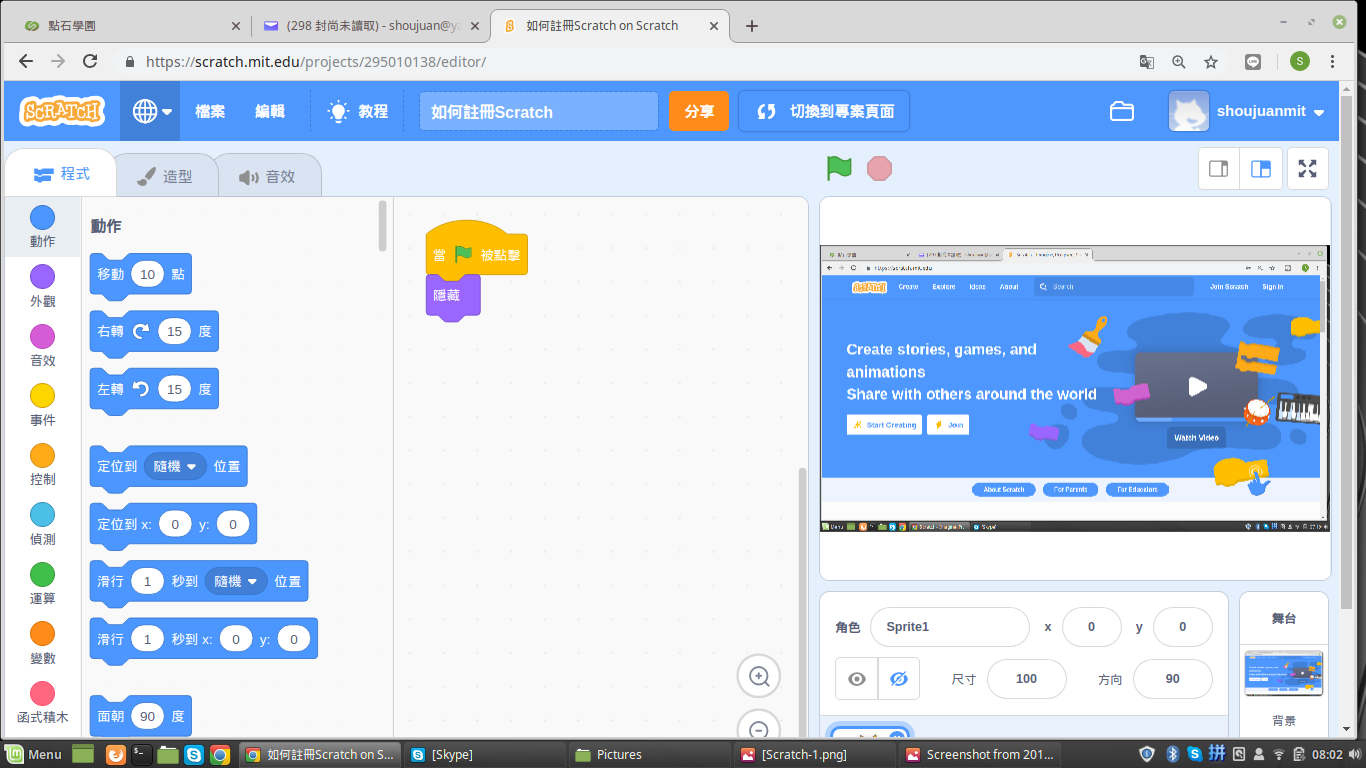Select the 函式積木 block category

[x=42, y=703]
